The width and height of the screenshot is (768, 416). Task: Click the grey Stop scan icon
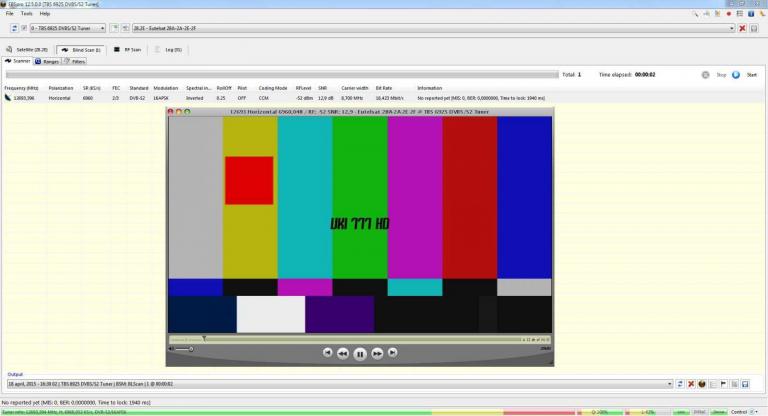pyautogui.click(x=706, y=74)
